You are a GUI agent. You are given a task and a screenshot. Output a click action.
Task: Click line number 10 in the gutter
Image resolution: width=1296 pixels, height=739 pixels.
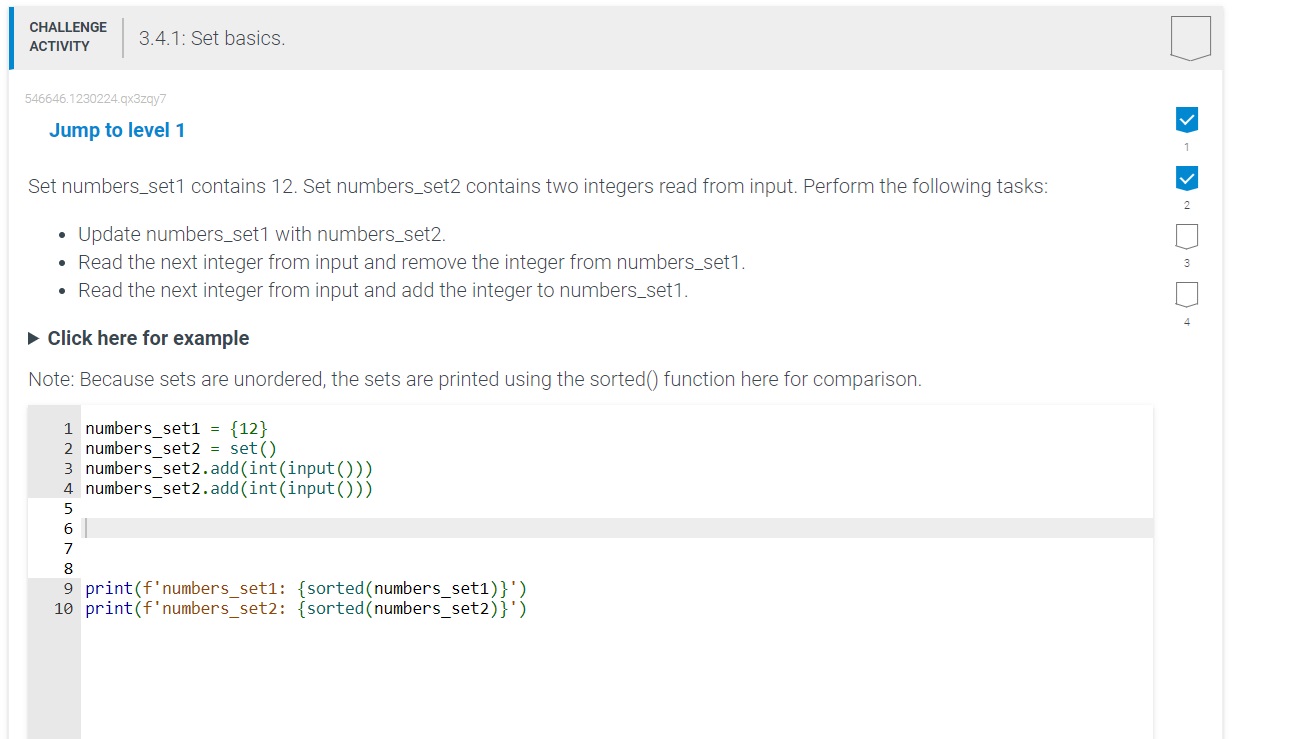(x=64, y=608)
